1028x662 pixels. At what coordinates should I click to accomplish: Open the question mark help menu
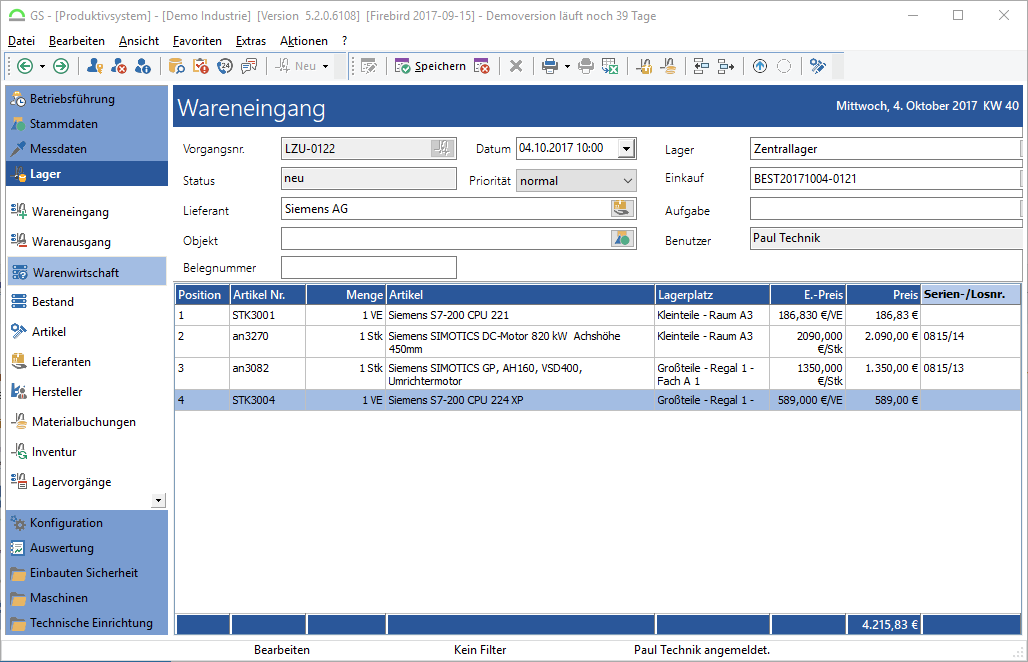point(344,41)
